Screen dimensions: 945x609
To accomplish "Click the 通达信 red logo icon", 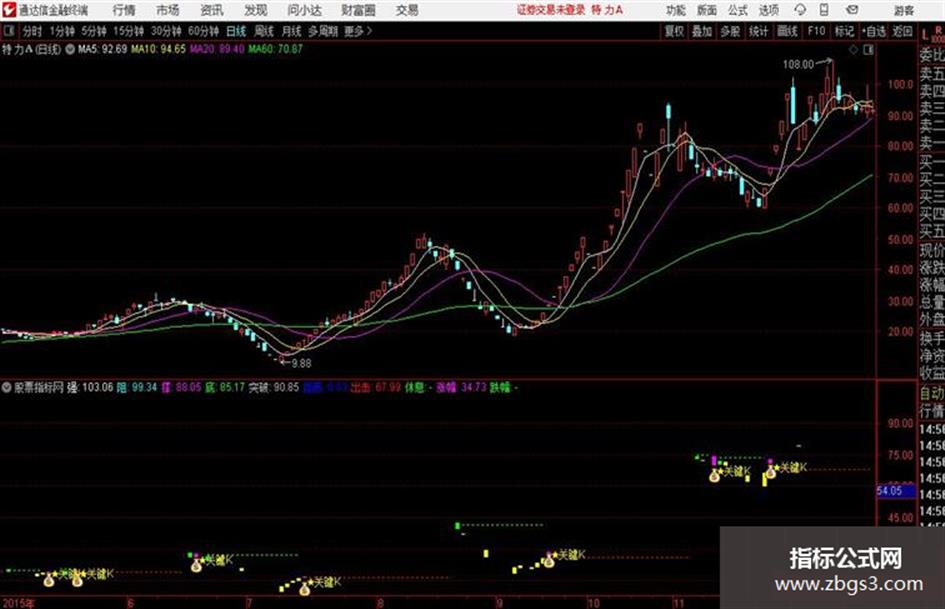I will (x=8, y=10).
